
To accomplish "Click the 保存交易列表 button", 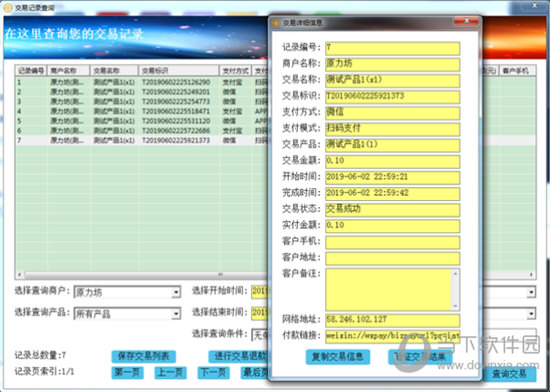I will (x=143, y=357).
